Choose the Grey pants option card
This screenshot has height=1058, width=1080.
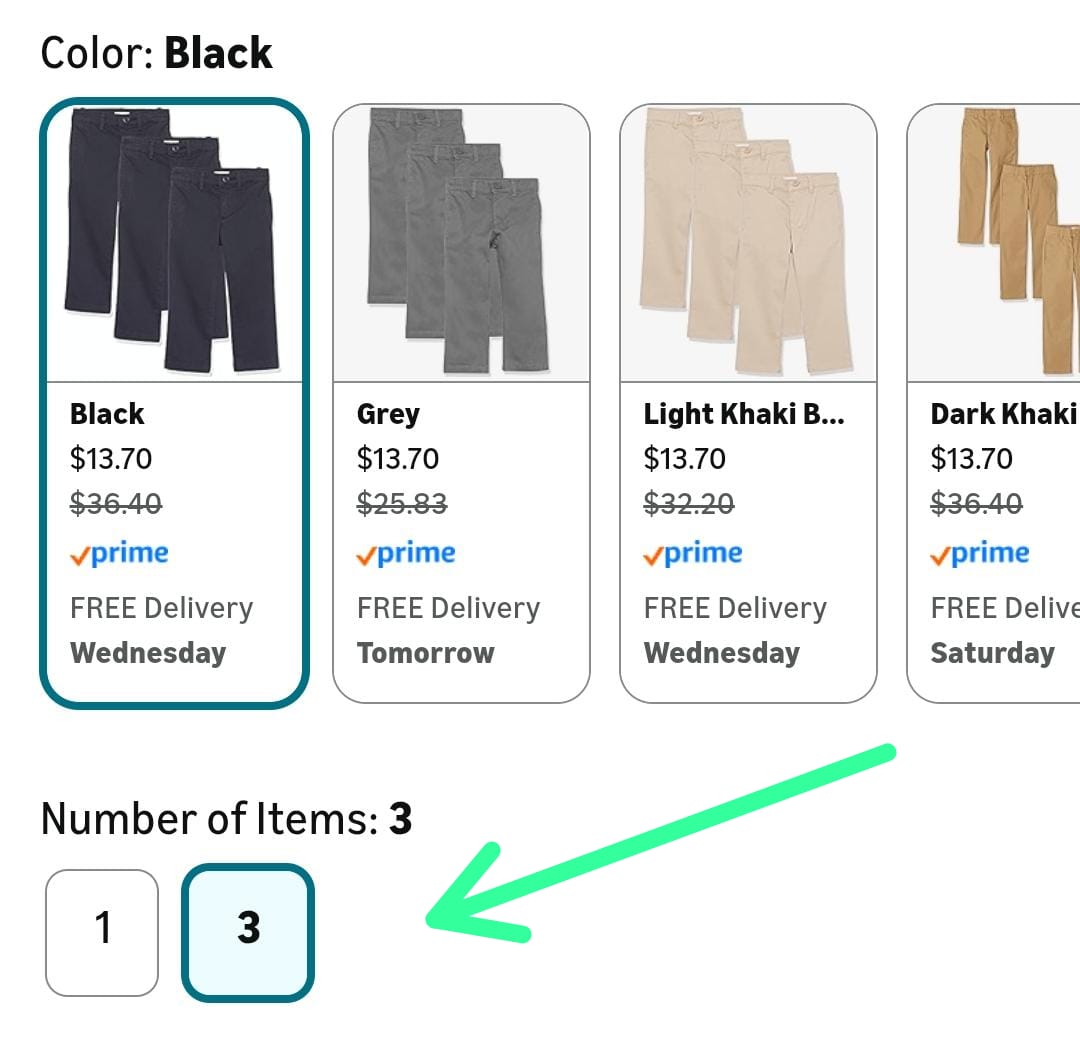point(461,403)
